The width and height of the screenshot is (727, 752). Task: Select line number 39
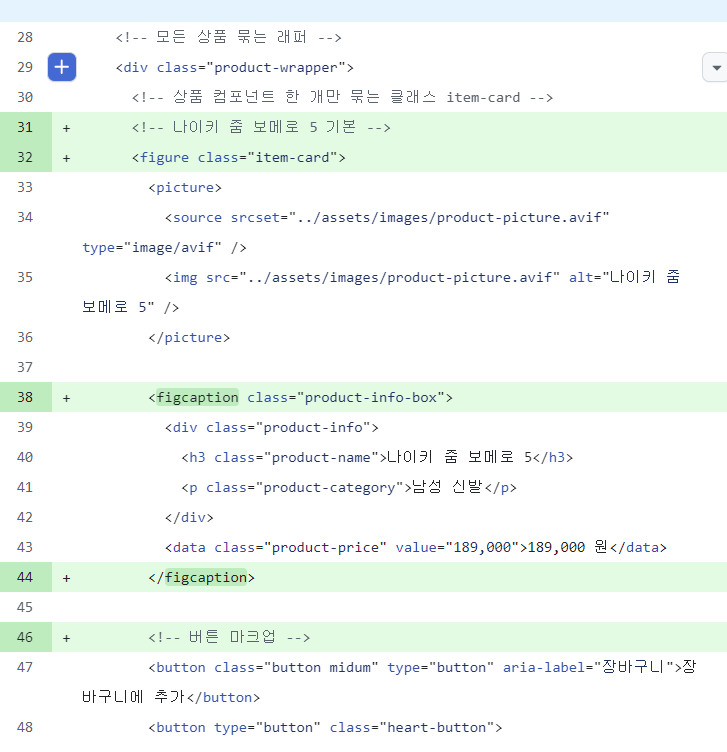tap(25, 427)
